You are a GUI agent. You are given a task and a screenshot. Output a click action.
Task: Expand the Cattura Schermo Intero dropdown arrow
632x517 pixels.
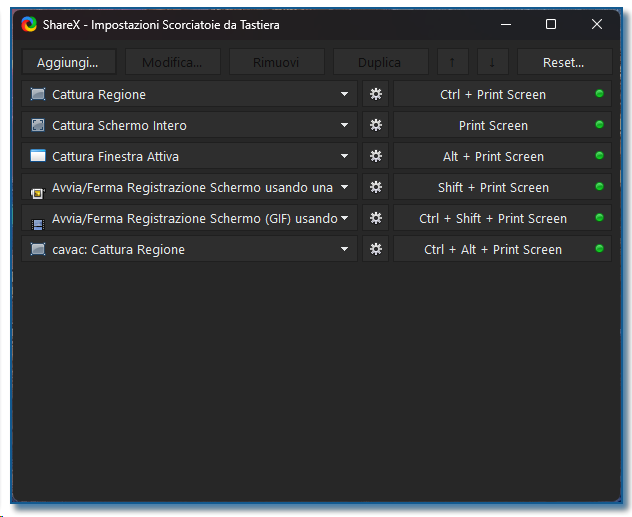[344, 125]
